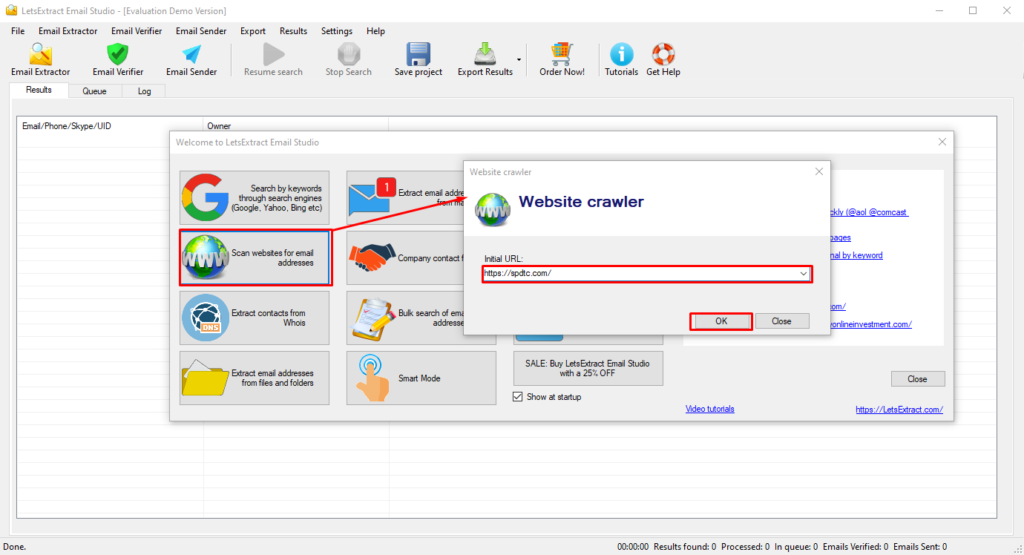Select the Email Sender paper plane icon
Image resolution: width=1024 pixels, height=555 pixels.
[191, 55]
